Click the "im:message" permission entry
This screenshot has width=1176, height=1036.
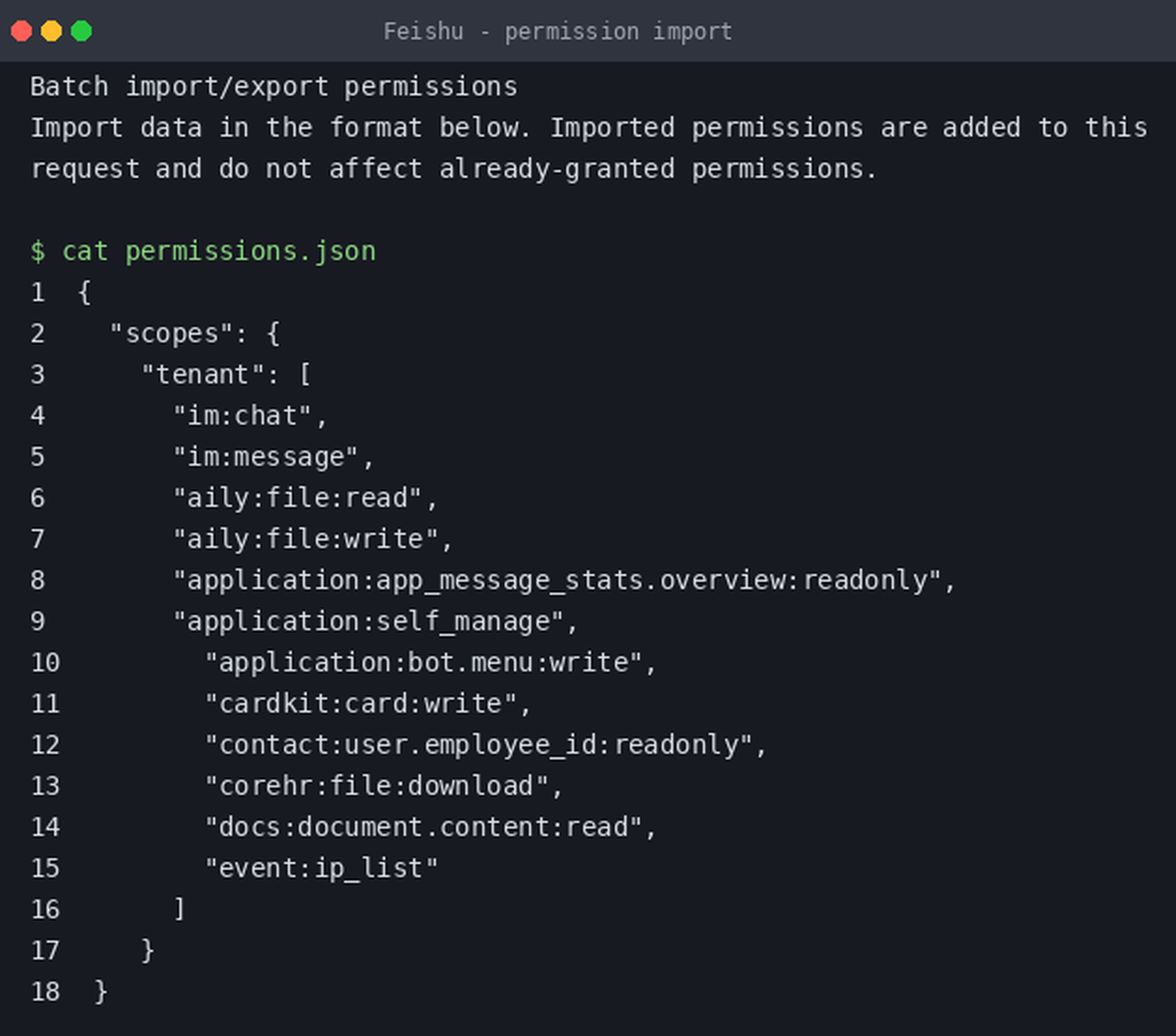click(265, 457)
